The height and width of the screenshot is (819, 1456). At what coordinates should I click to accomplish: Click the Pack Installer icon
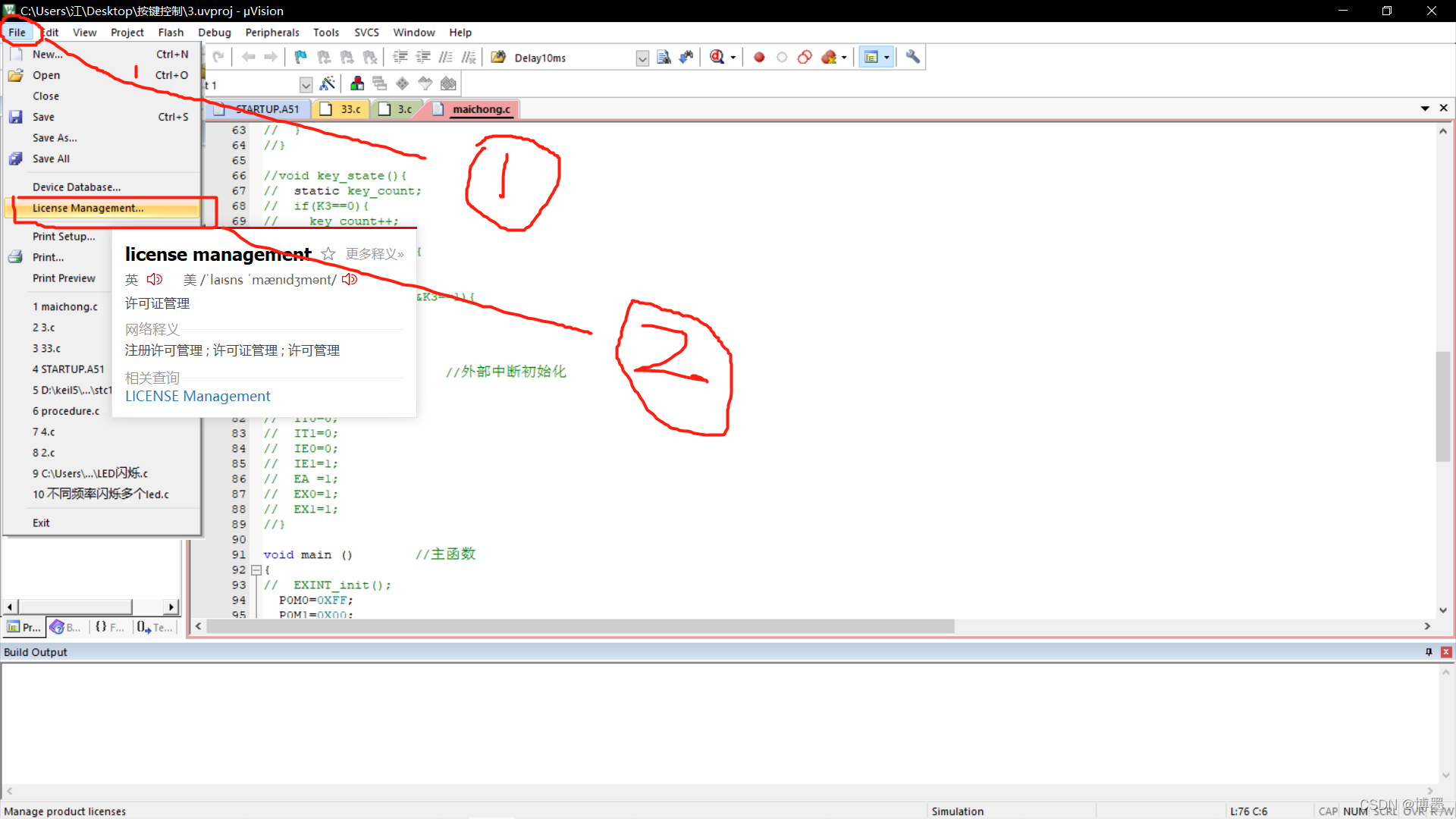[x=449, y=83]
